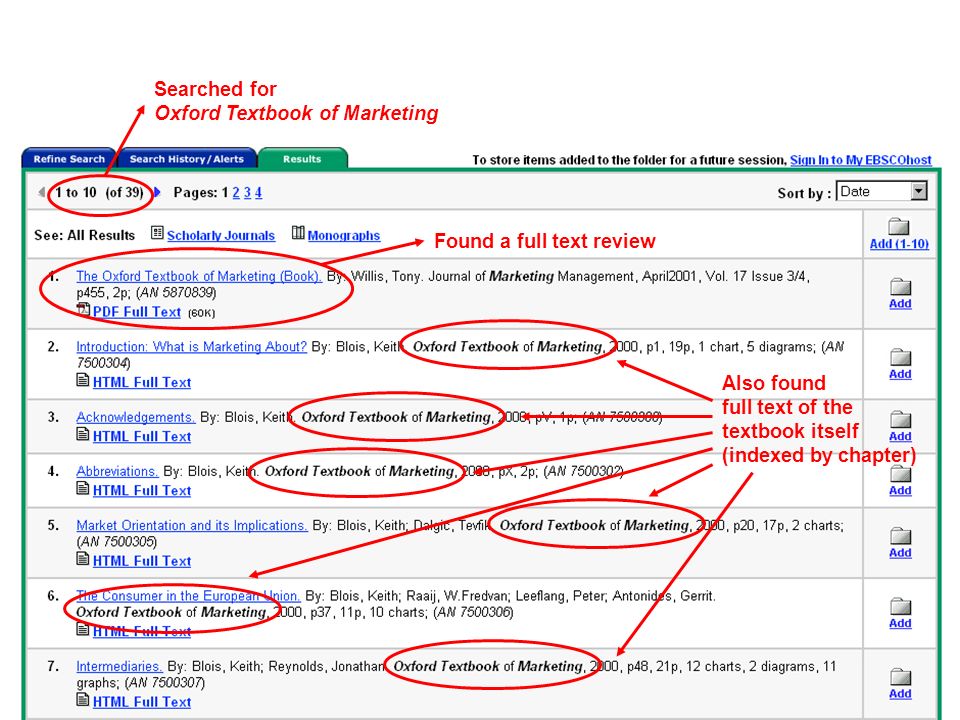Filter by Scholarly Journals link
This screenshot has height=720, width=960.
click(x=221, y=236)
